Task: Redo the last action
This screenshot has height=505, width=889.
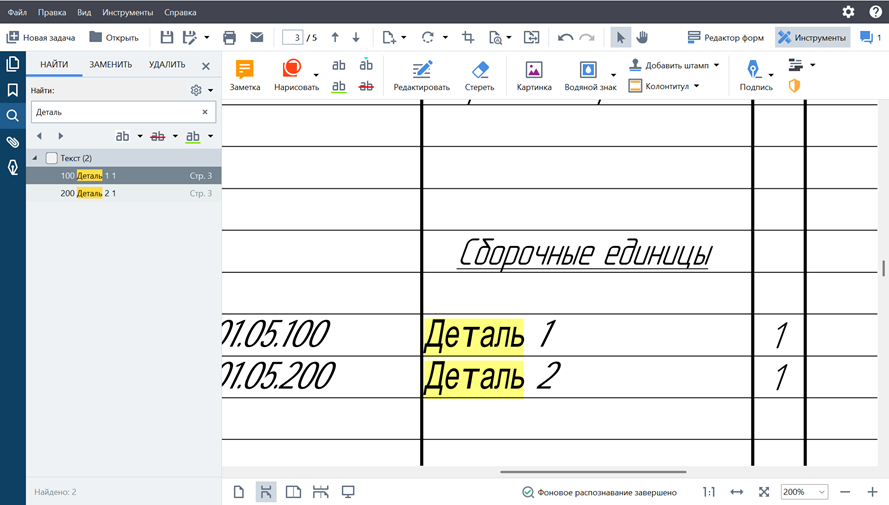Action: click(x=587, y=38)
